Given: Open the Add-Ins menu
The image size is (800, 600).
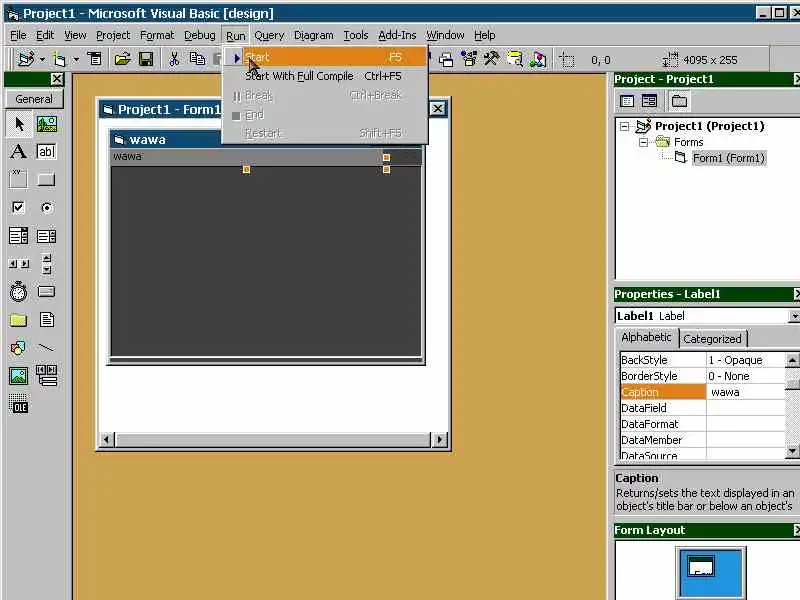Looking at the screenshot, I should coord(397,35).
